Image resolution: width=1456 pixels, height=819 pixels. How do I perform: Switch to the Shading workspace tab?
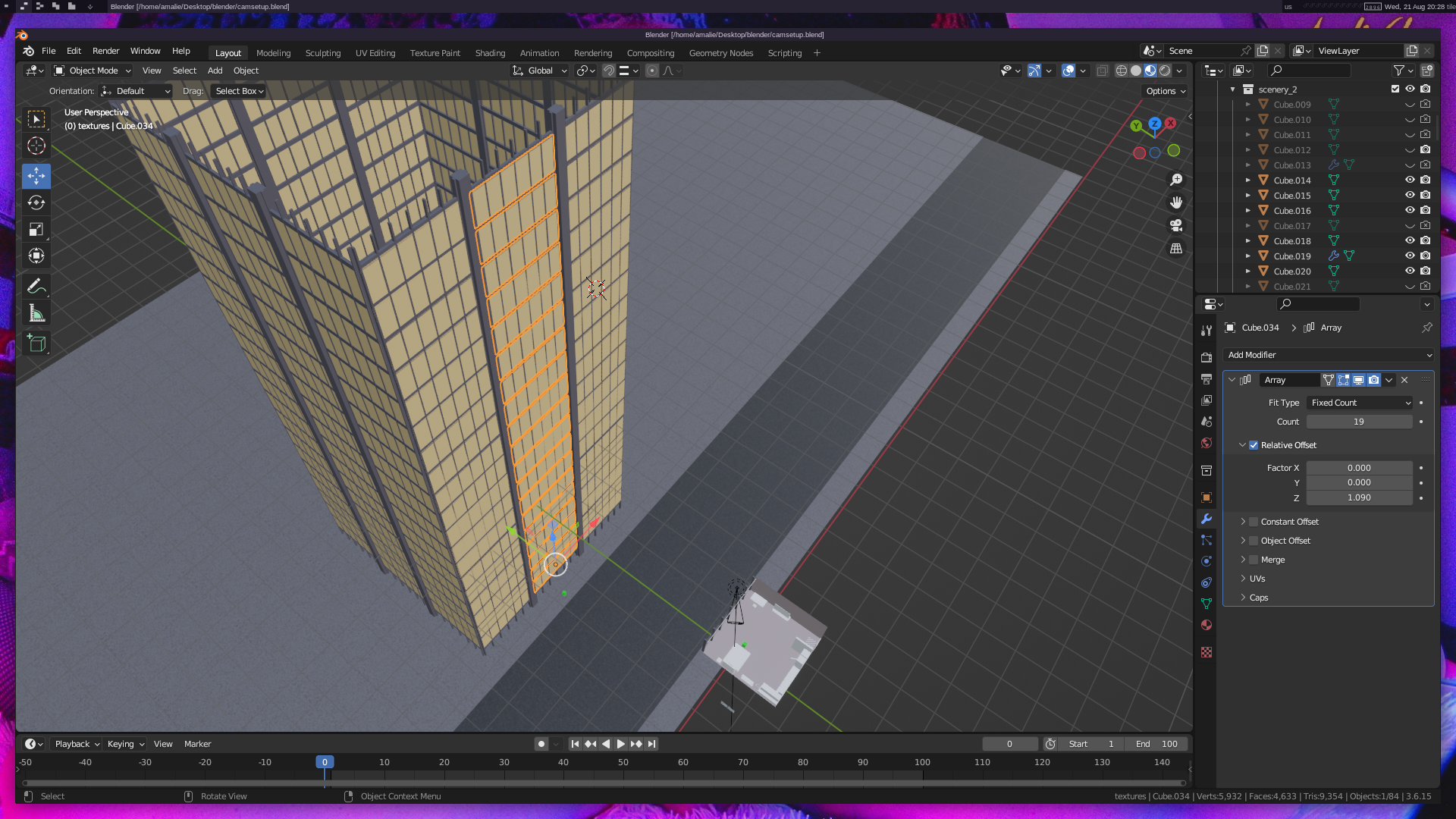tap(490, 53)
